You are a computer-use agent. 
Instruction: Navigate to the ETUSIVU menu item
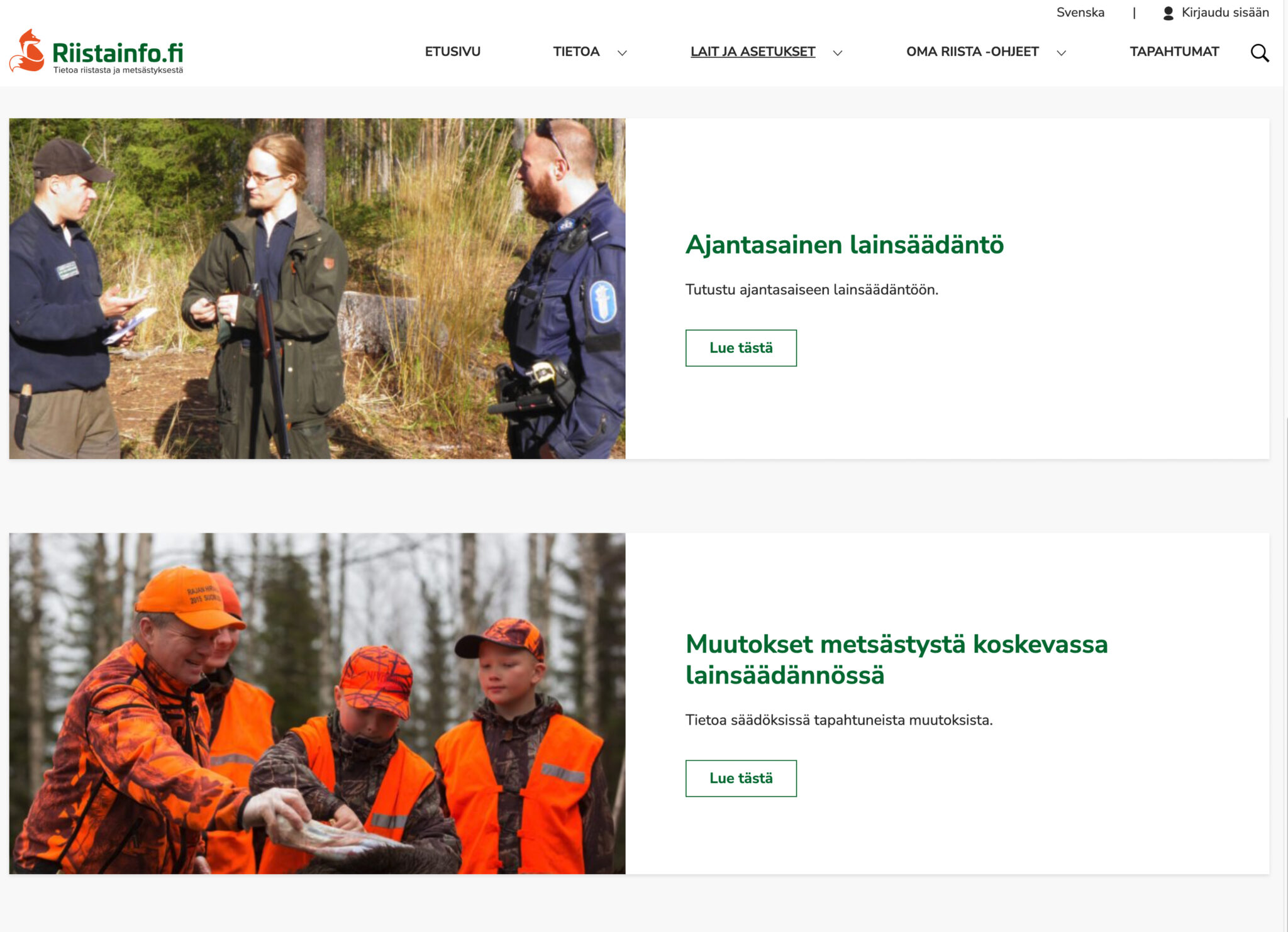coord(453,52)
